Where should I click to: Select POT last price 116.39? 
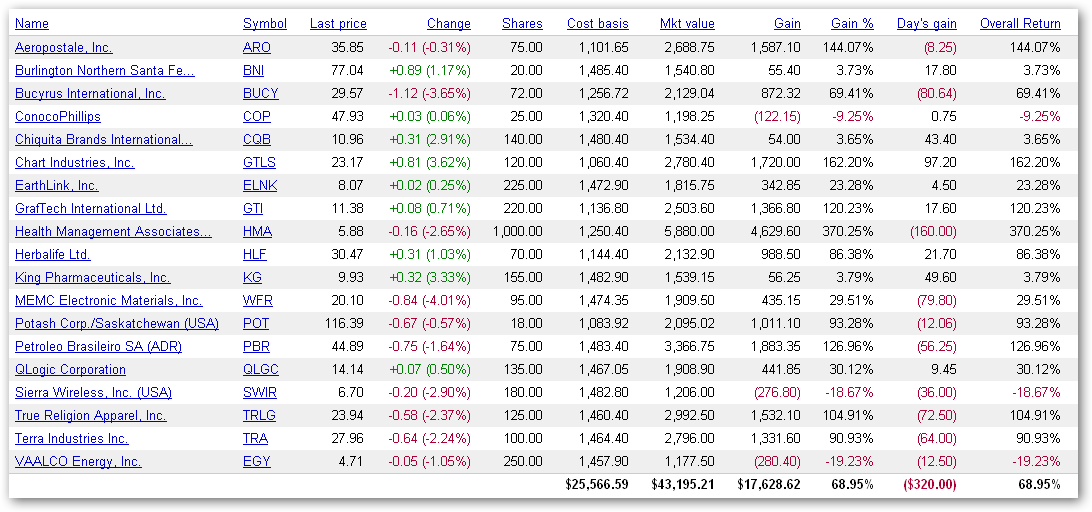pos(345,323)
